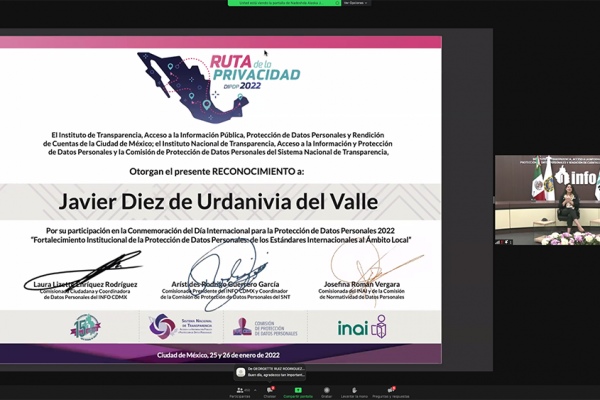Screen dimensions: 600x400
Task: Click the signer name Arístides Rodrigo Guerrero García
Action: (x=225, y=284)
